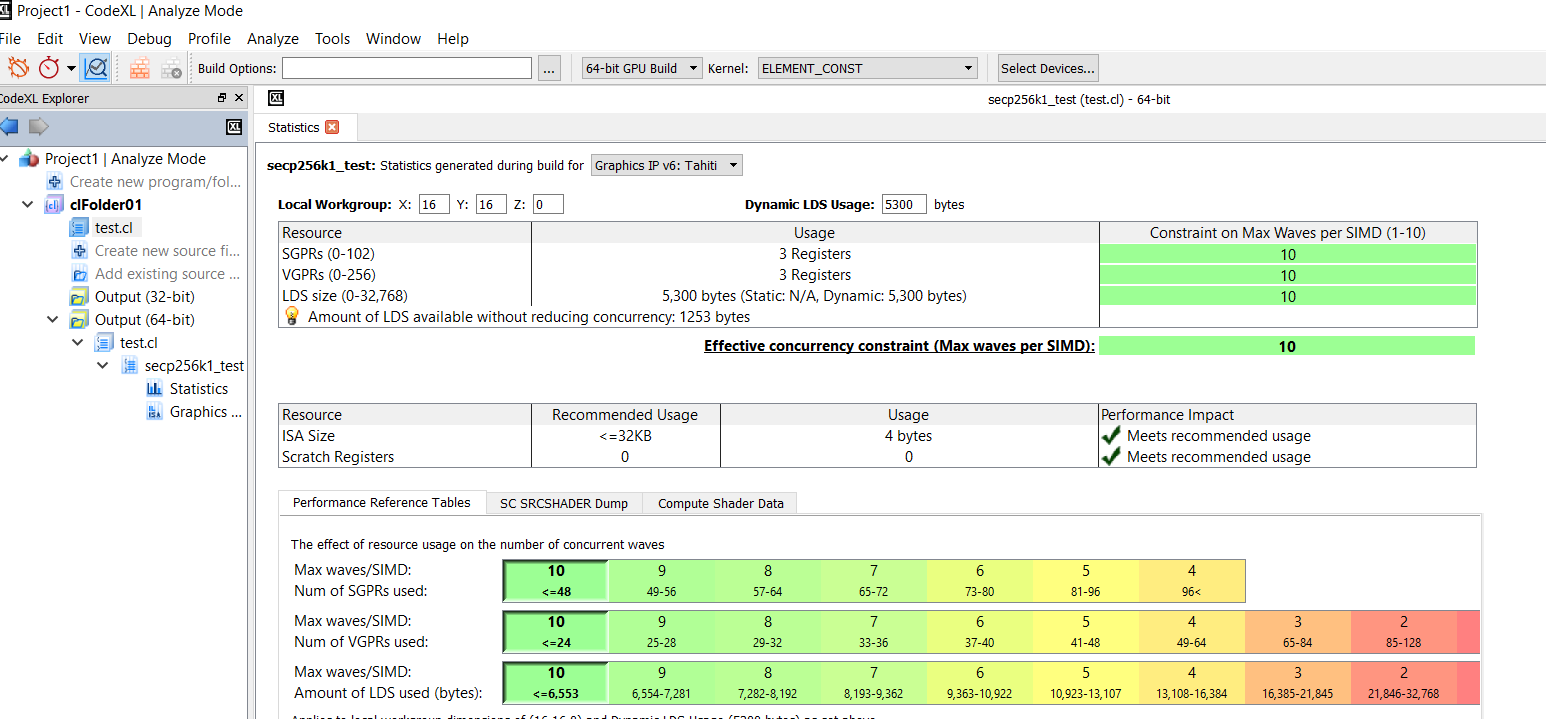
Task: Open the Tools menu
Action: (x=332, y=39)
